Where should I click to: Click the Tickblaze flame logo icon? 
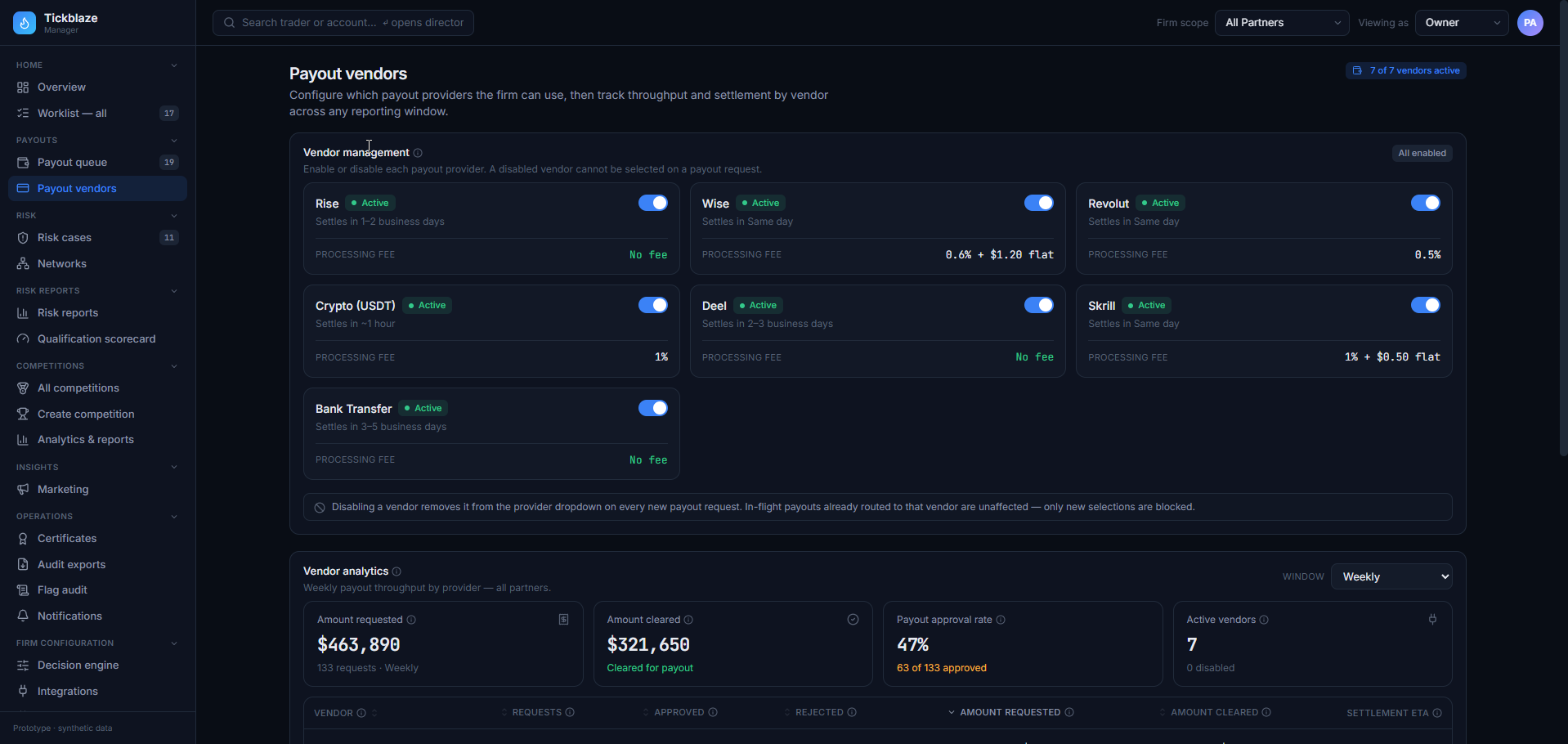(x=25, y=23)
